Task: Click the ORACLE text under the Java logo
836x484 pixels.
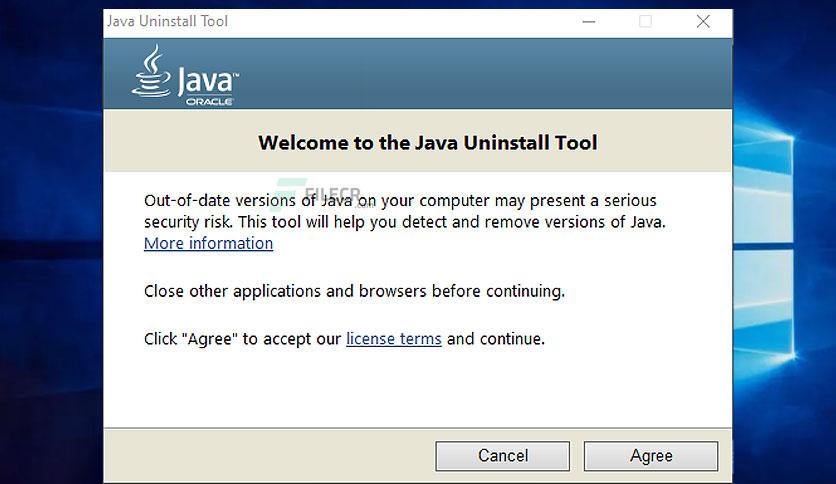Action: point(210,101)
